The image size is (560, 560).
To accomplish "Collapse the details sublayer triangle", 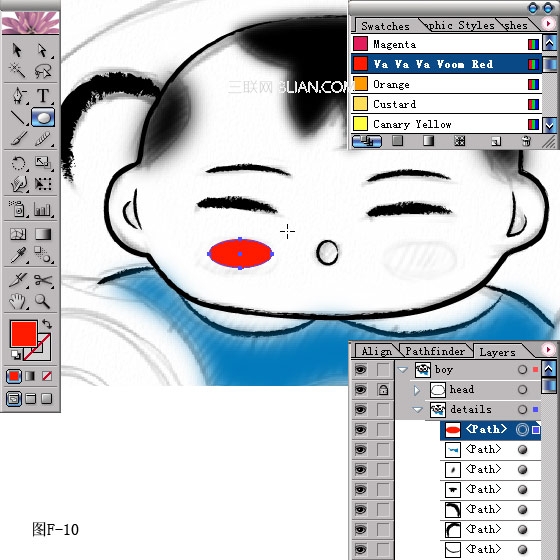I will pos(418,410).
